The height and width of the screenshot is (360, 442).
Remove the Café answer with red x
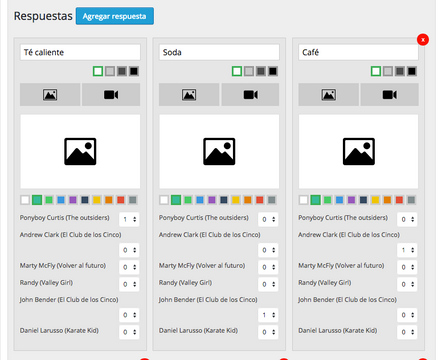click(x=423, y=40)
